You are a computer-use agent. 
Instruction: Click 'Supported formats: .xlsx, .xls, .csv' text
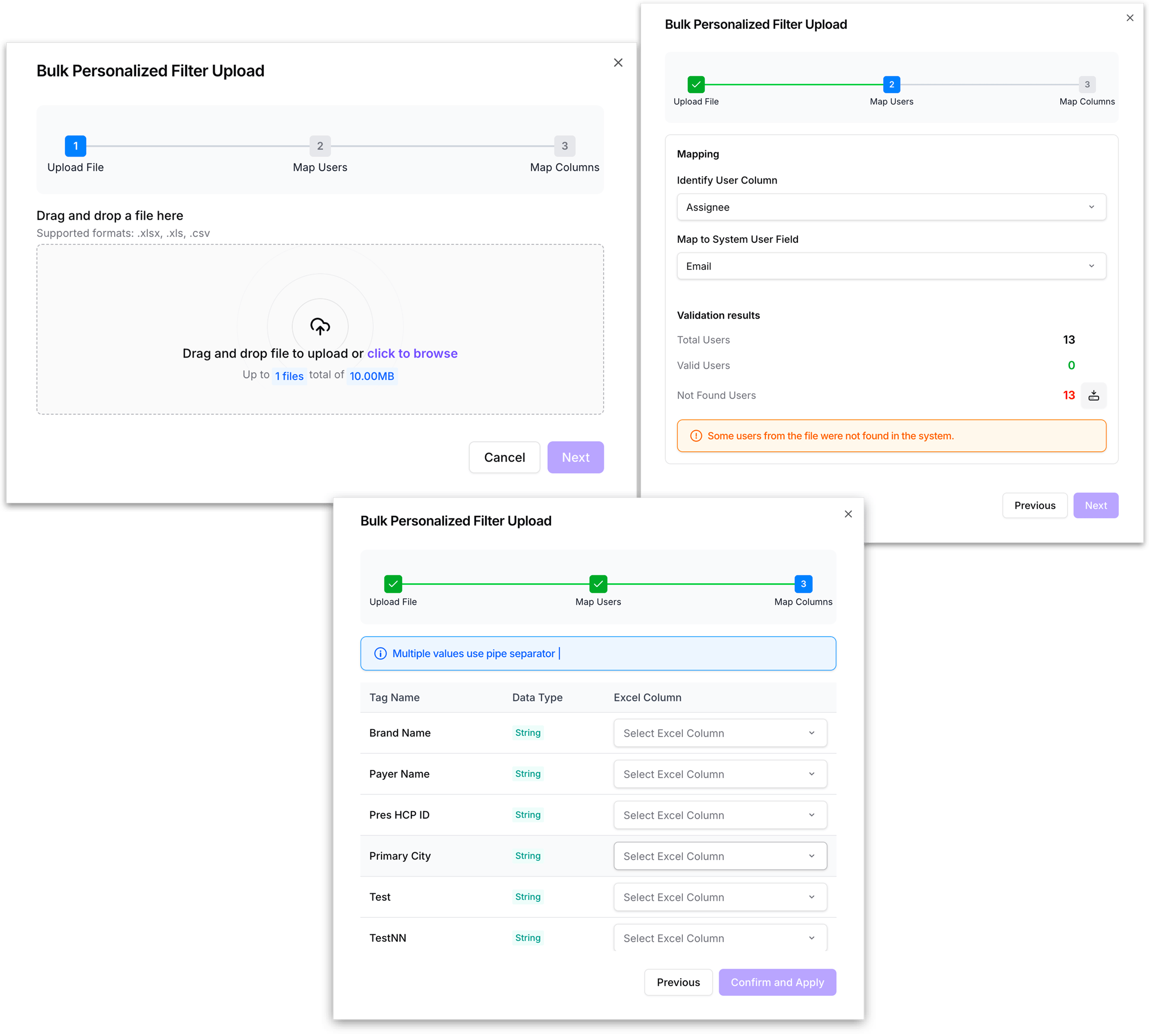pyautogui.click(x=123, y=233)
